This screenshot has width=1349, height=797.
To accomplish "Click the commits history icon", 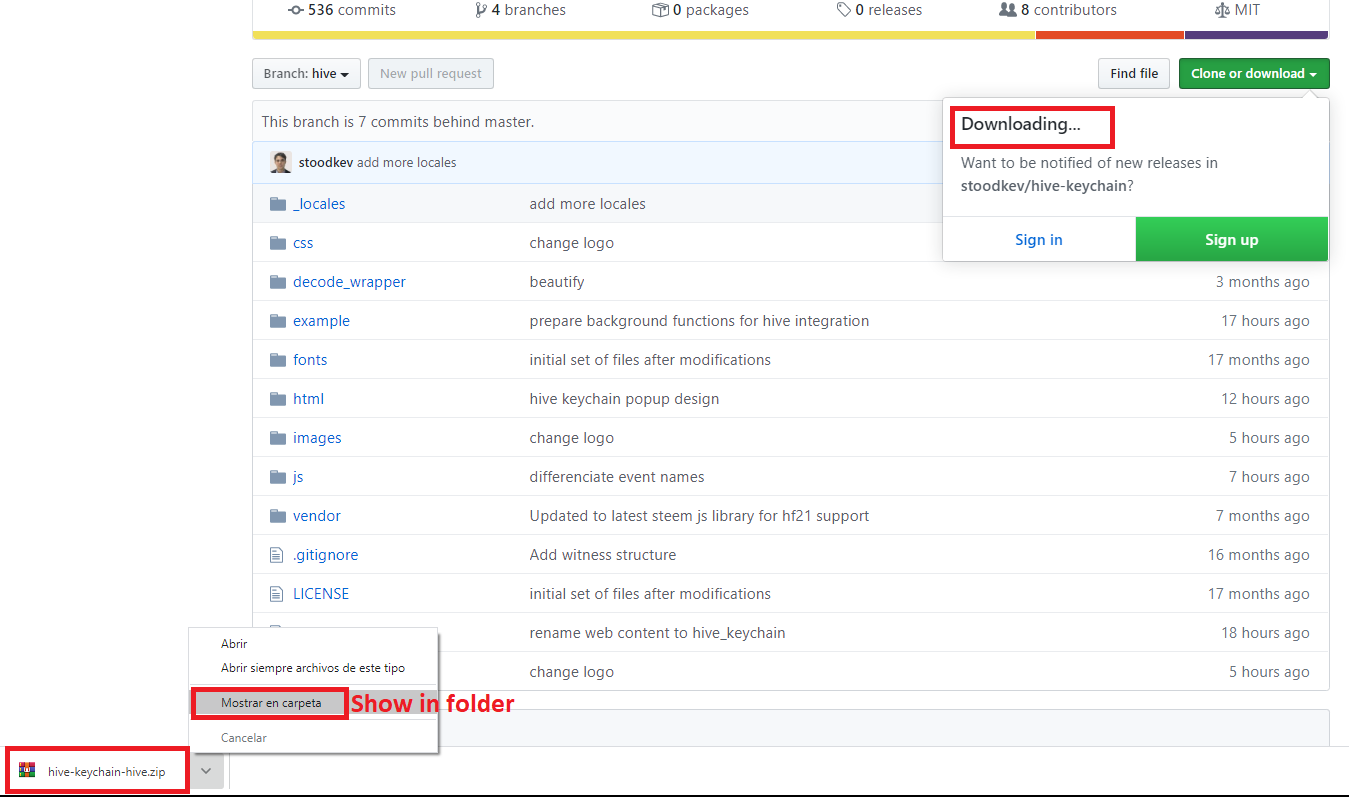I will click(295, 10).
